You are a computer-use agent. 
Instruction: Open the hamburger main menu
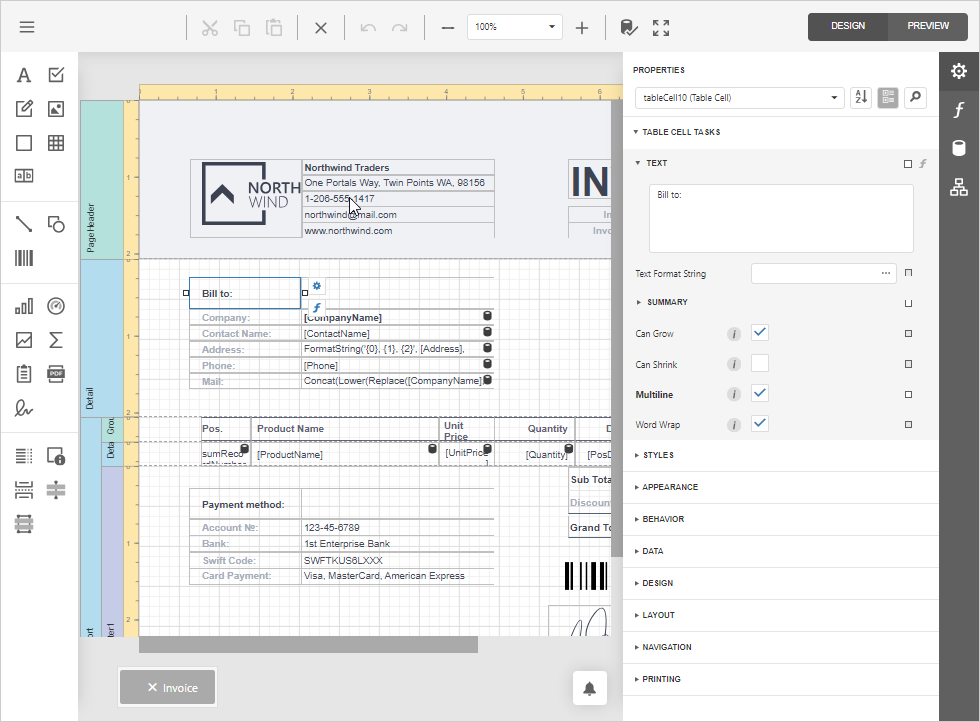(x=27, y=27)
